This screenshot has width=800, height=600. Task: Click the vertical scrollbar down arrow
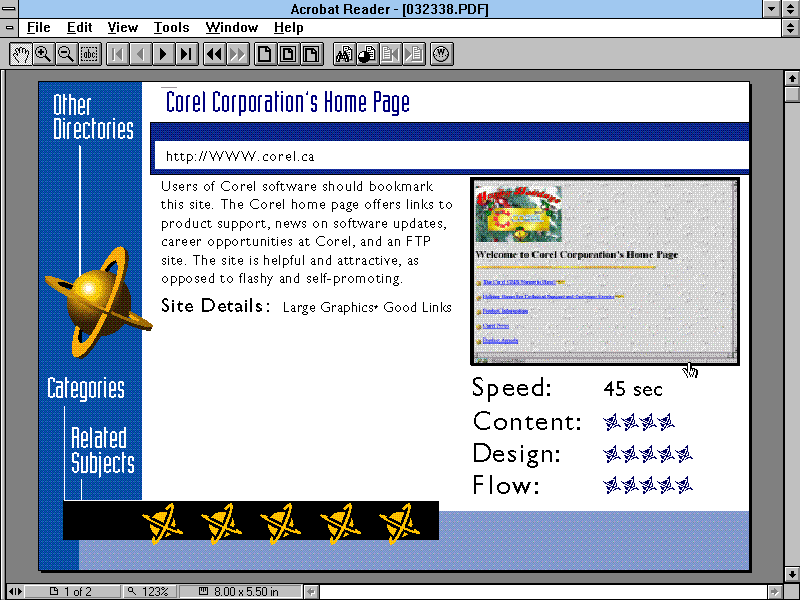(x=791, y=574)
